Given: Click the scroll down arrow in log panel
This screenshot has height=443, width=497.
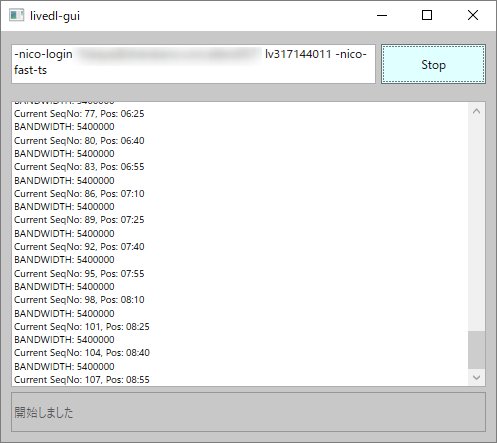Looking at the screenshot, I should tap(476, 377).
